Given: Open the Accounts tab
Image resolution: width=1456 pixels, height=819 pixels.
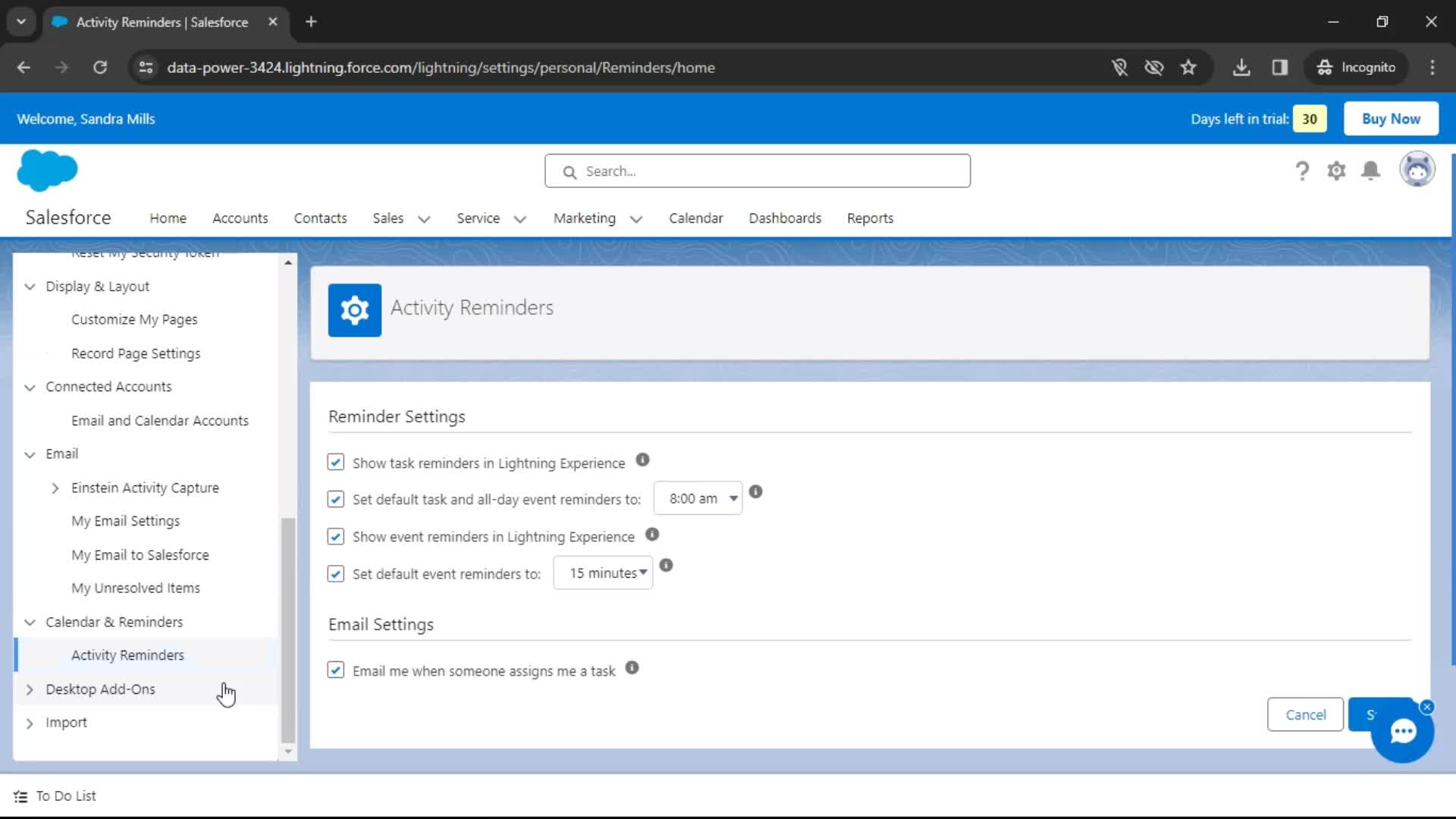Looking at the screenshot, I should click(x=240, y=218).
